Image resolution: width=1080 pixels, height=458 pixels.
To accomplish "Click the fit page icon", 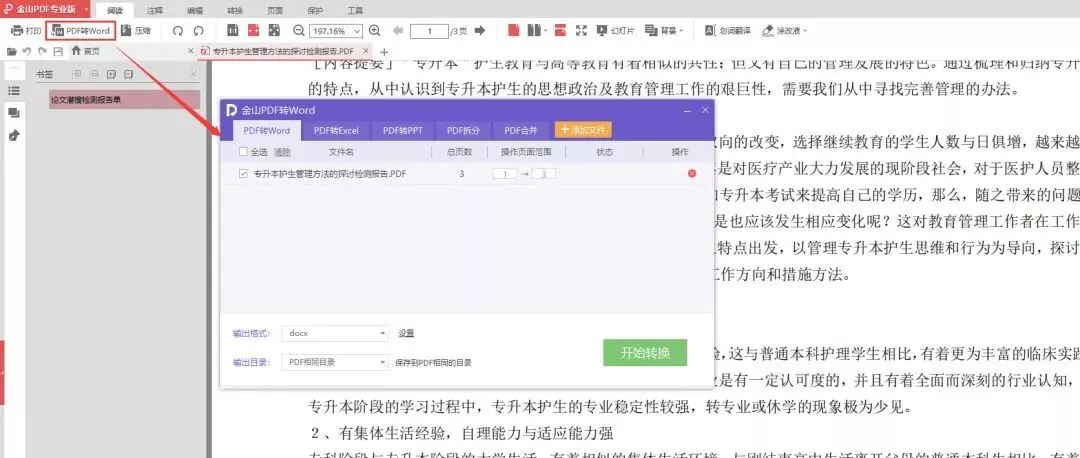I will pos(274,30).
